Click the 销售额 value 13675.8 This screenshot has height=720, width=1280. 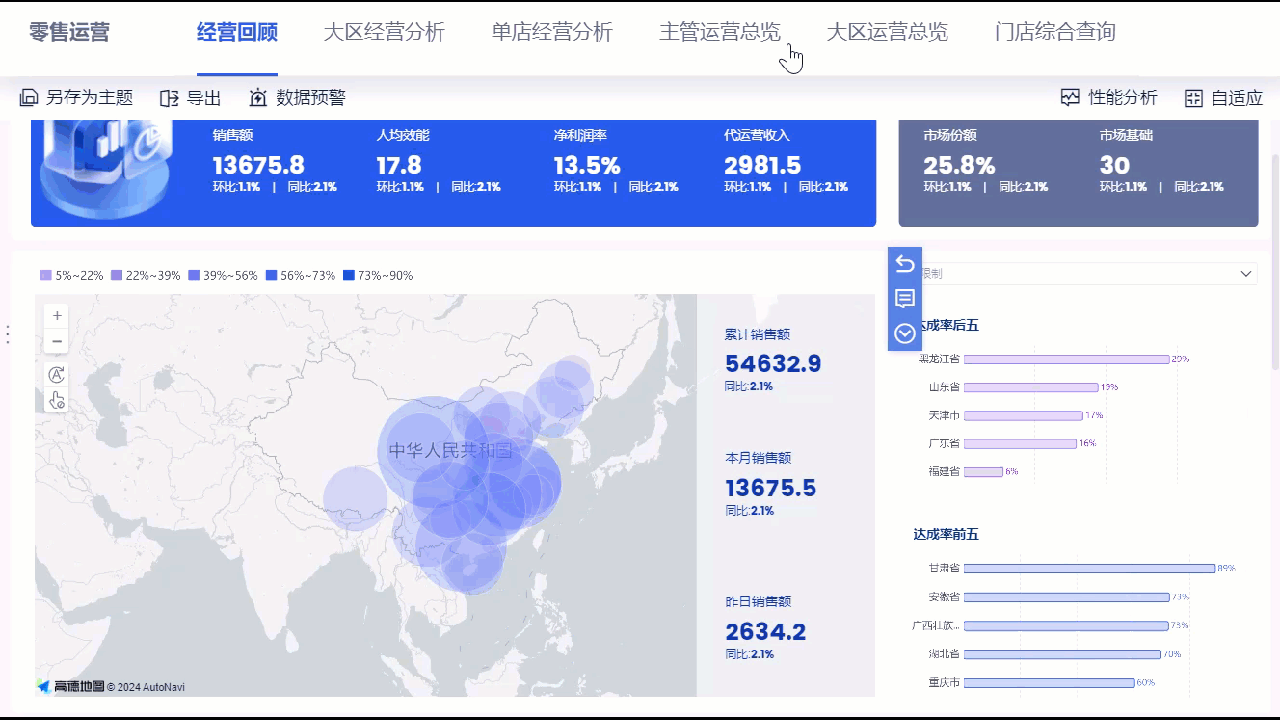tap(259, 165)
